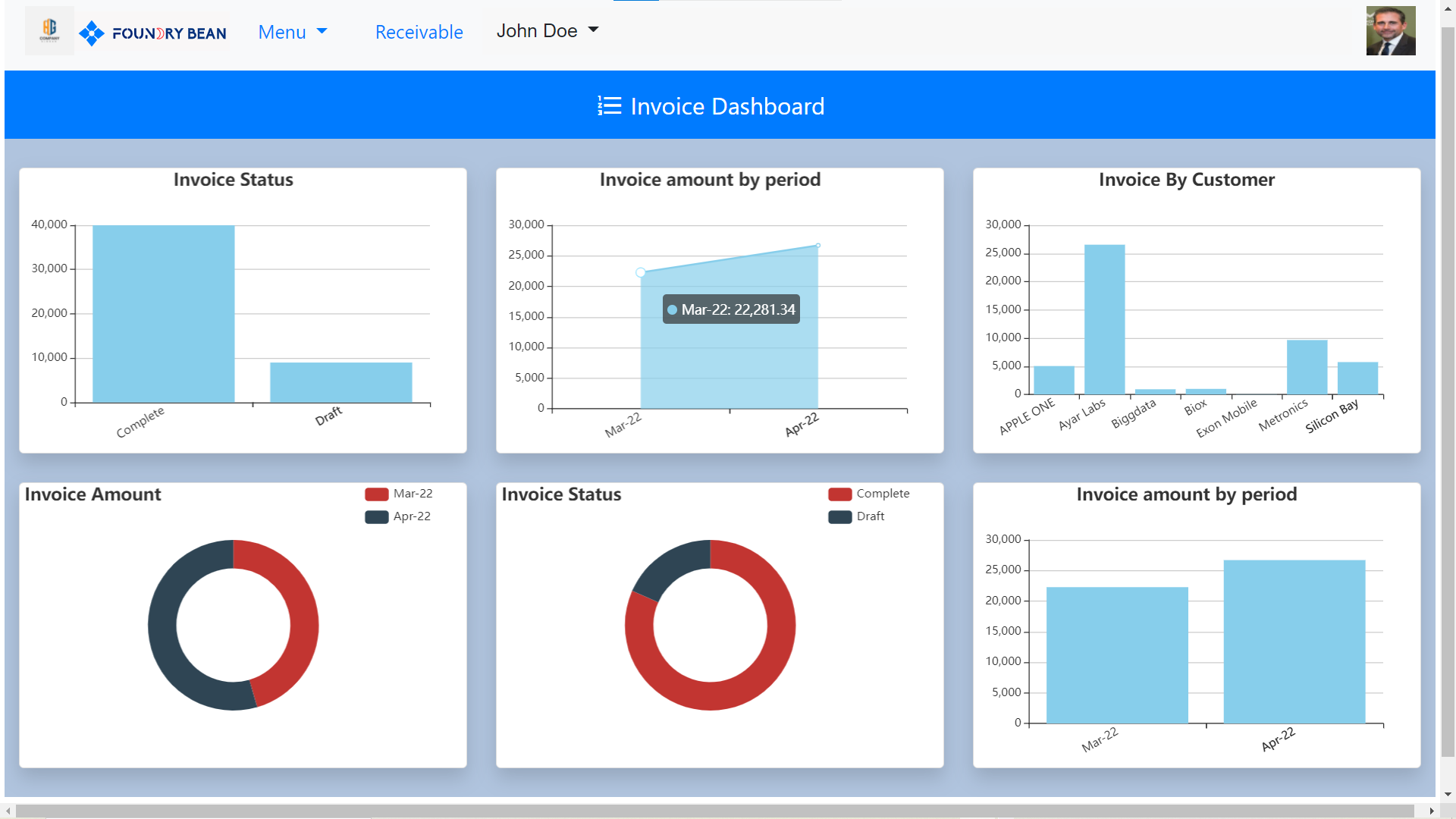Expand the Menu dropdown
Image resolution: width=1456 pixels, height=819 pixels.
(293, 32)
